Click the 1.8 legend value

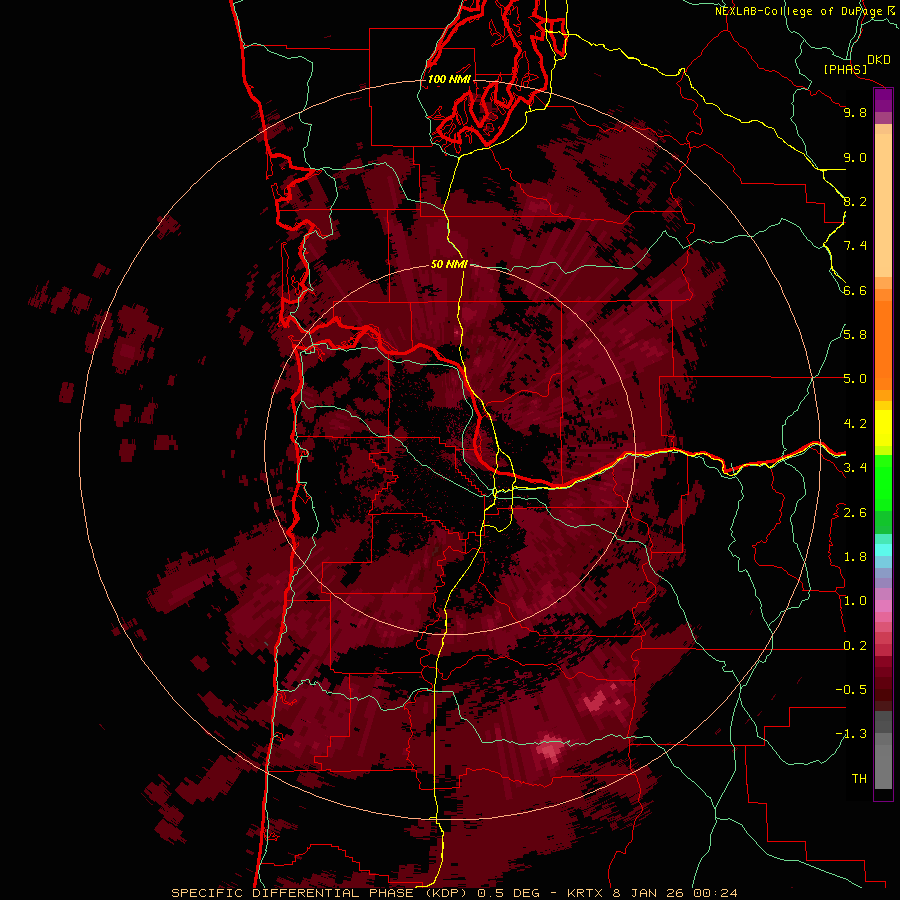pyautogui.click(x=855, y=557)
